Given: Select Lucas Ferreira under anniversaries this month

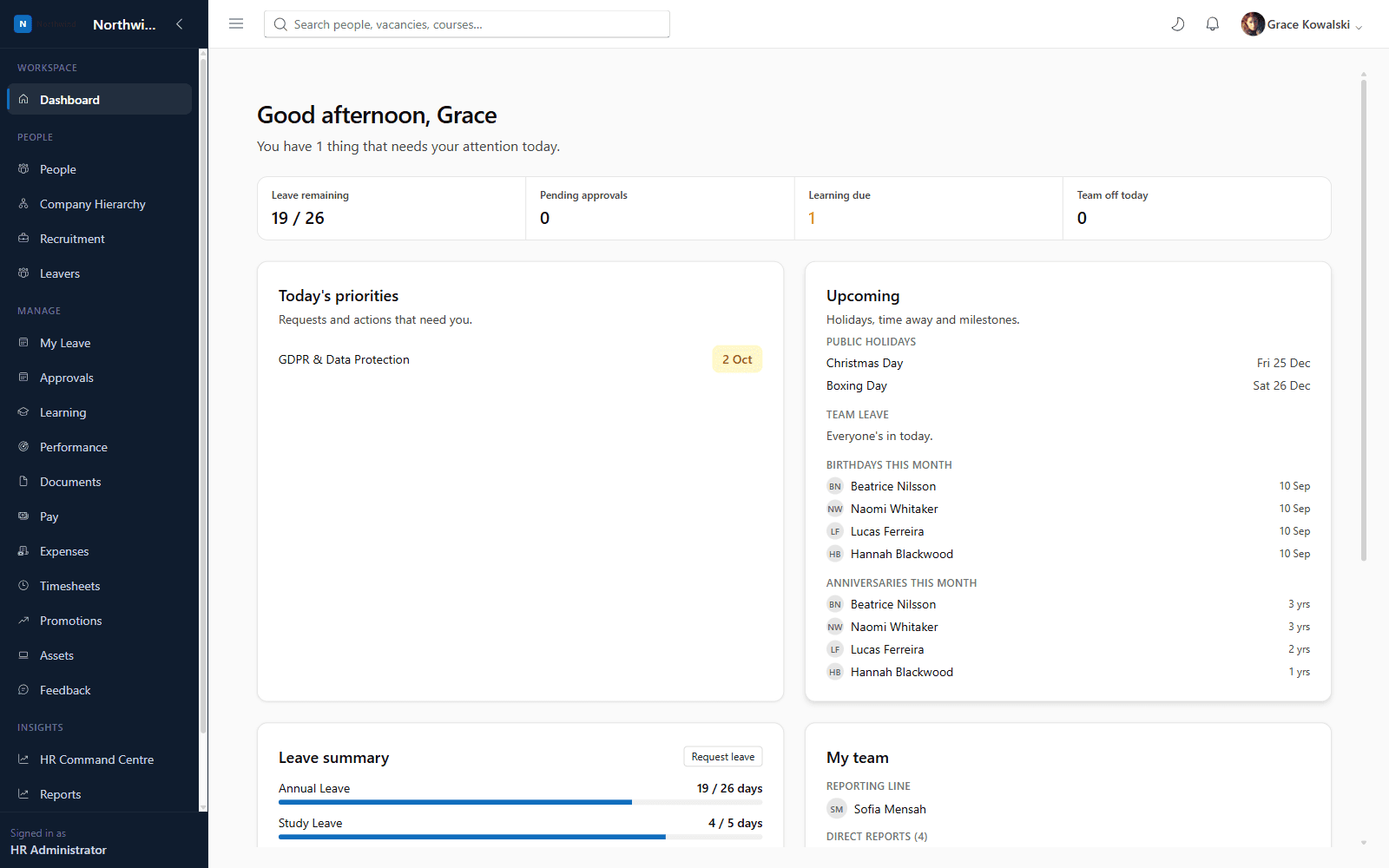Looking at the screenshot, I should [x=1068, y=649].
